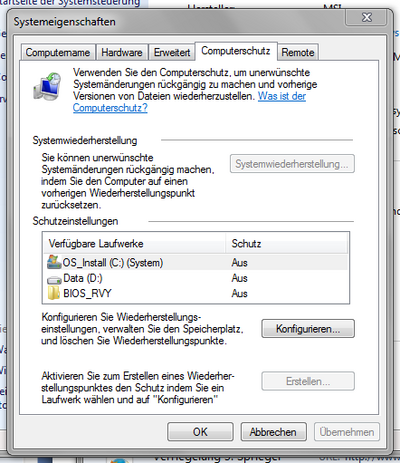
Task: Open the 'Was ist der Computerschutz?' link
Action: 189,102
